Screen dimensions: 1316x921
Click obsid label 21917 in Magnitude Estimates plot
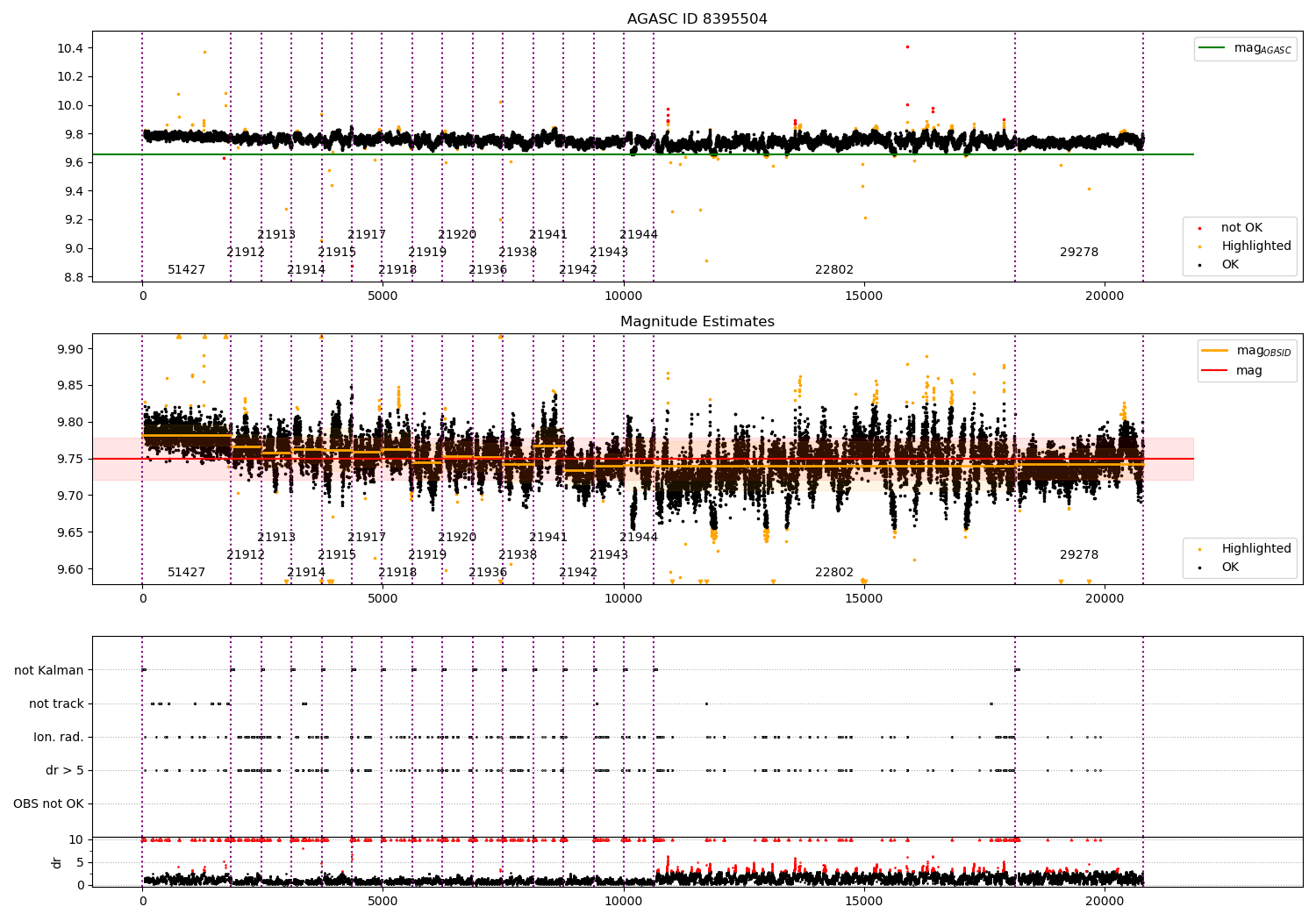coord(367,537)
